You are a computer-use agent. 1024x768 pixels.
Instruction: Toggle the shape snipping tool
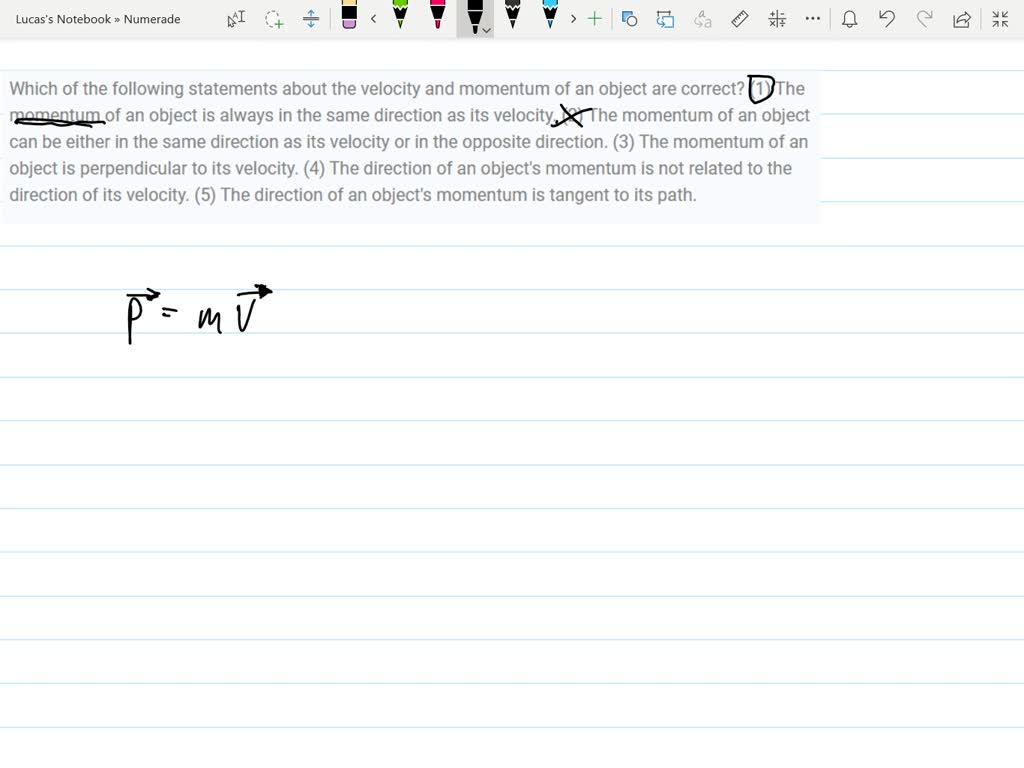pos(630,18)
